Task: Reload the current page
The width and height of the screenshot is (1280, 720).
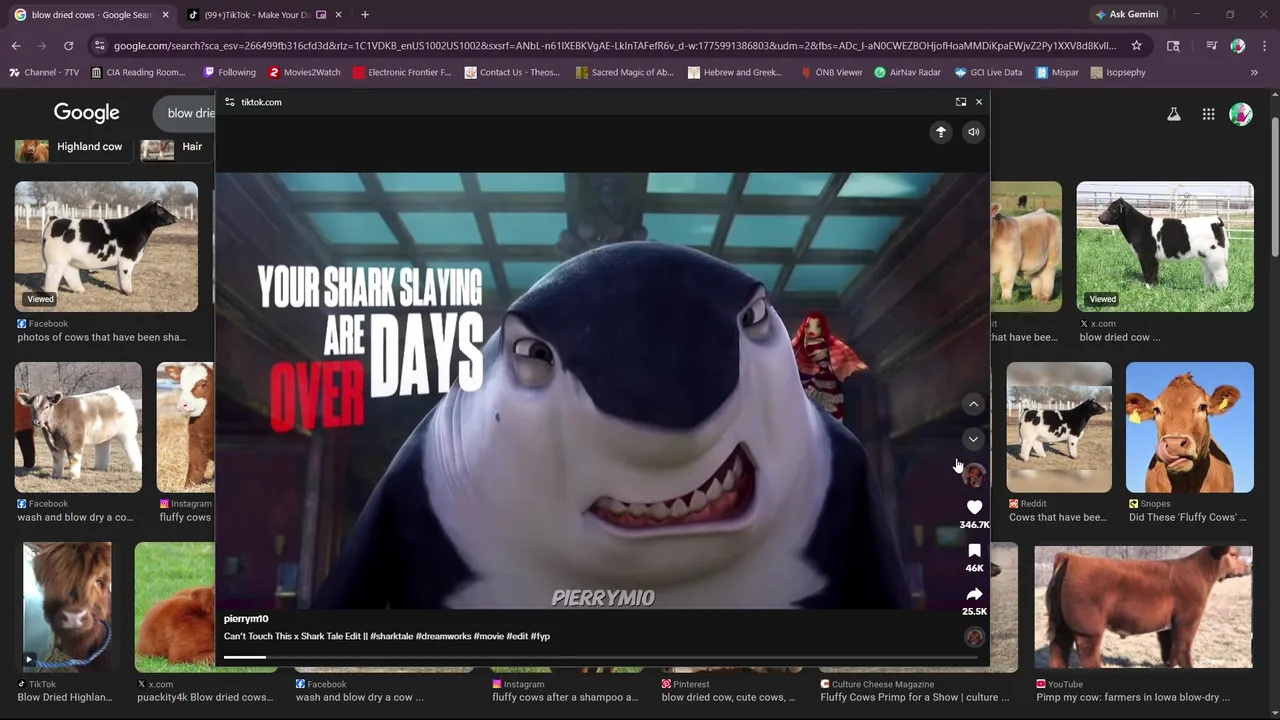Action: 68,45
